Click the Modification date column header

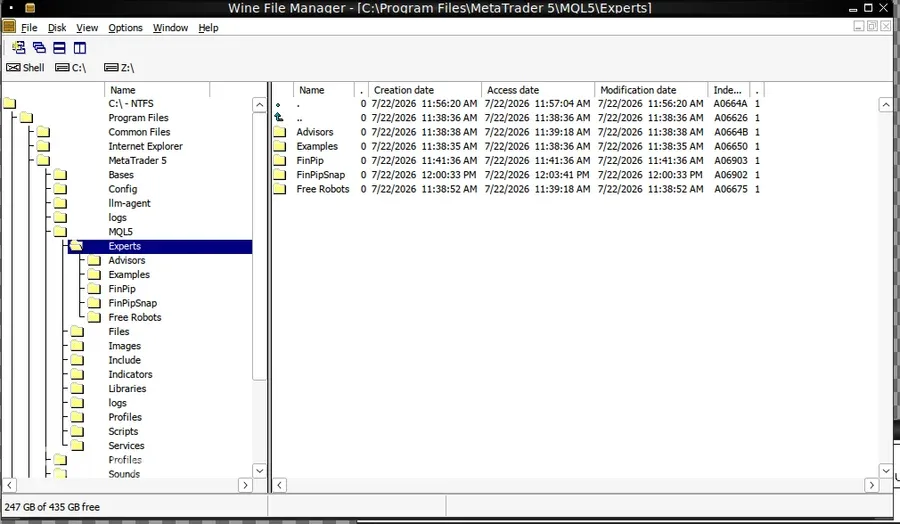point(651,90)
